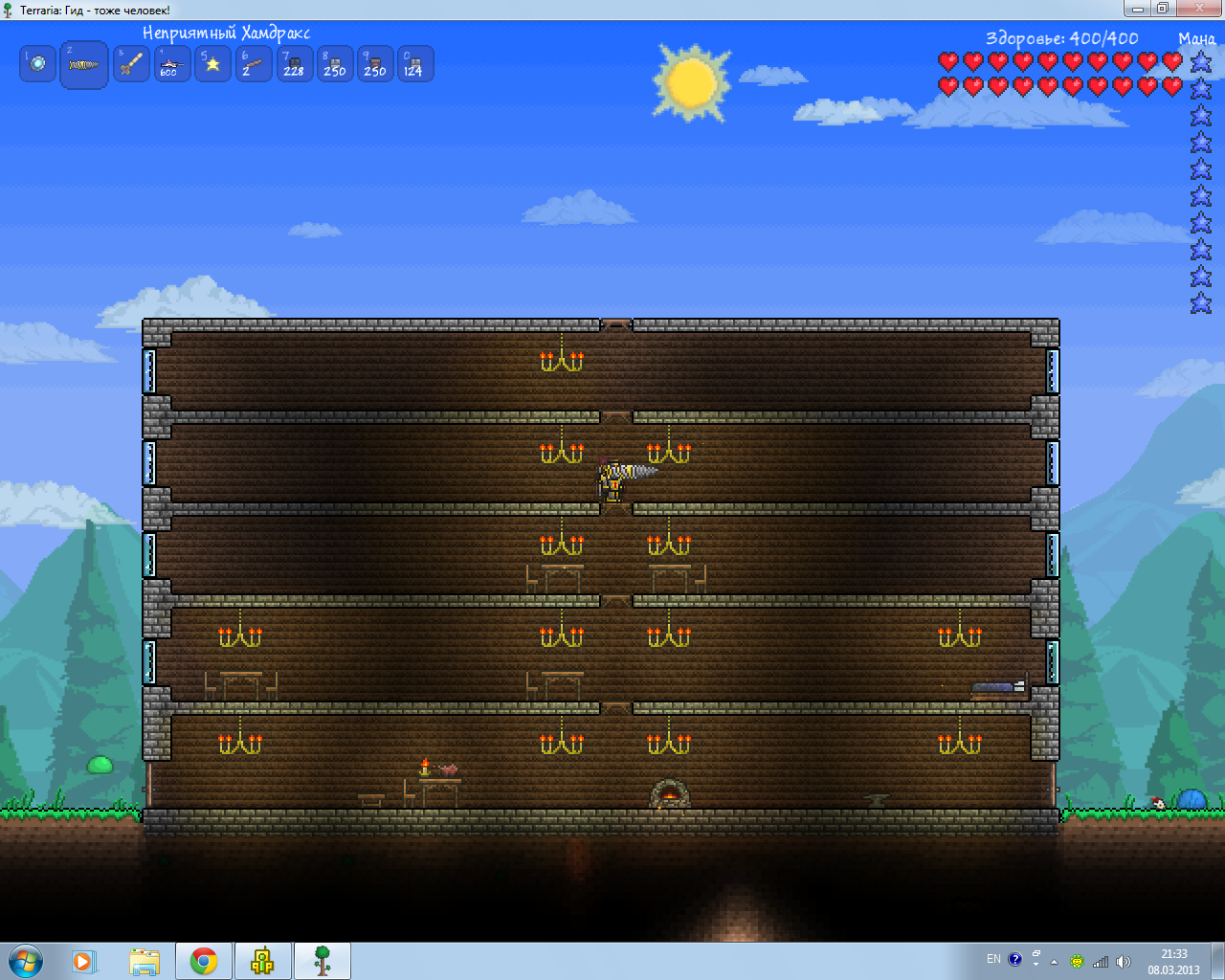Select hotbar slot 6 holding 2 items
This screenshot has height=980, width=1225.
254,64
